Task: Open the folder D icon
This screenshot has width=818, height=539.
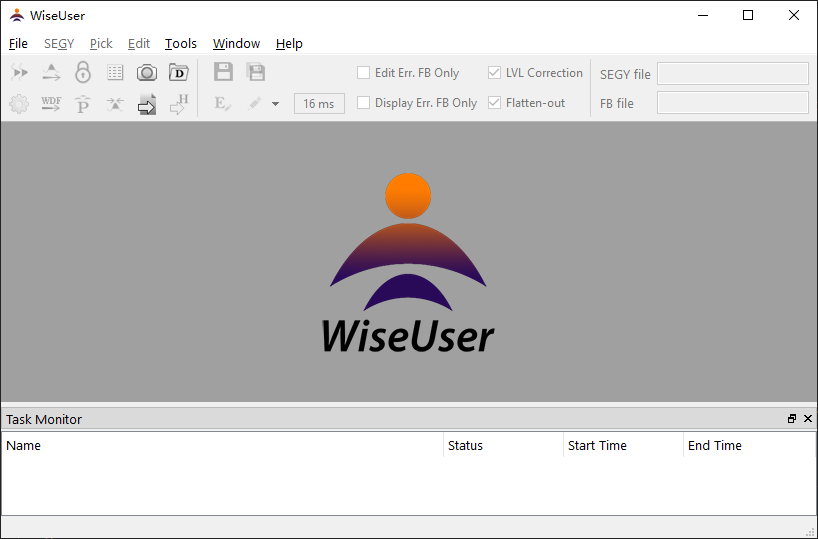Action: 178,73
